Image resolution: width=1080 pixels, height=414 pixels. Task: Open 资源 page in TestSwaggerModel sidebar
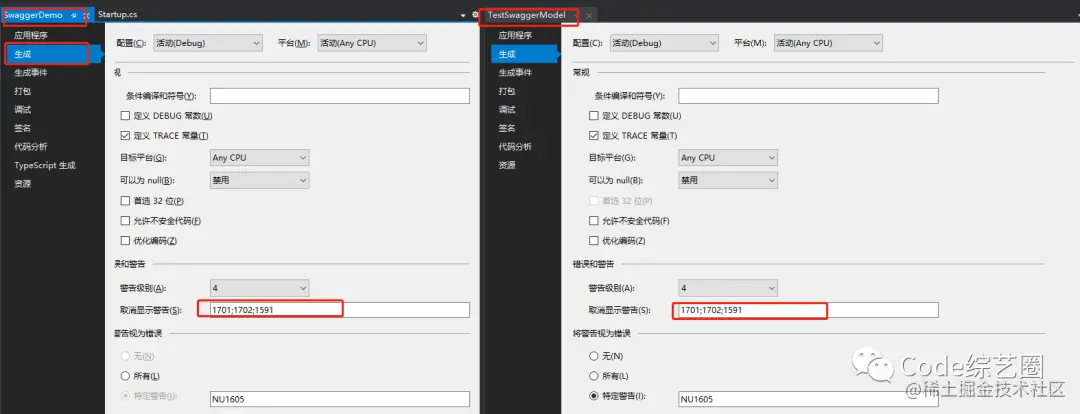[x=506, y=165]
